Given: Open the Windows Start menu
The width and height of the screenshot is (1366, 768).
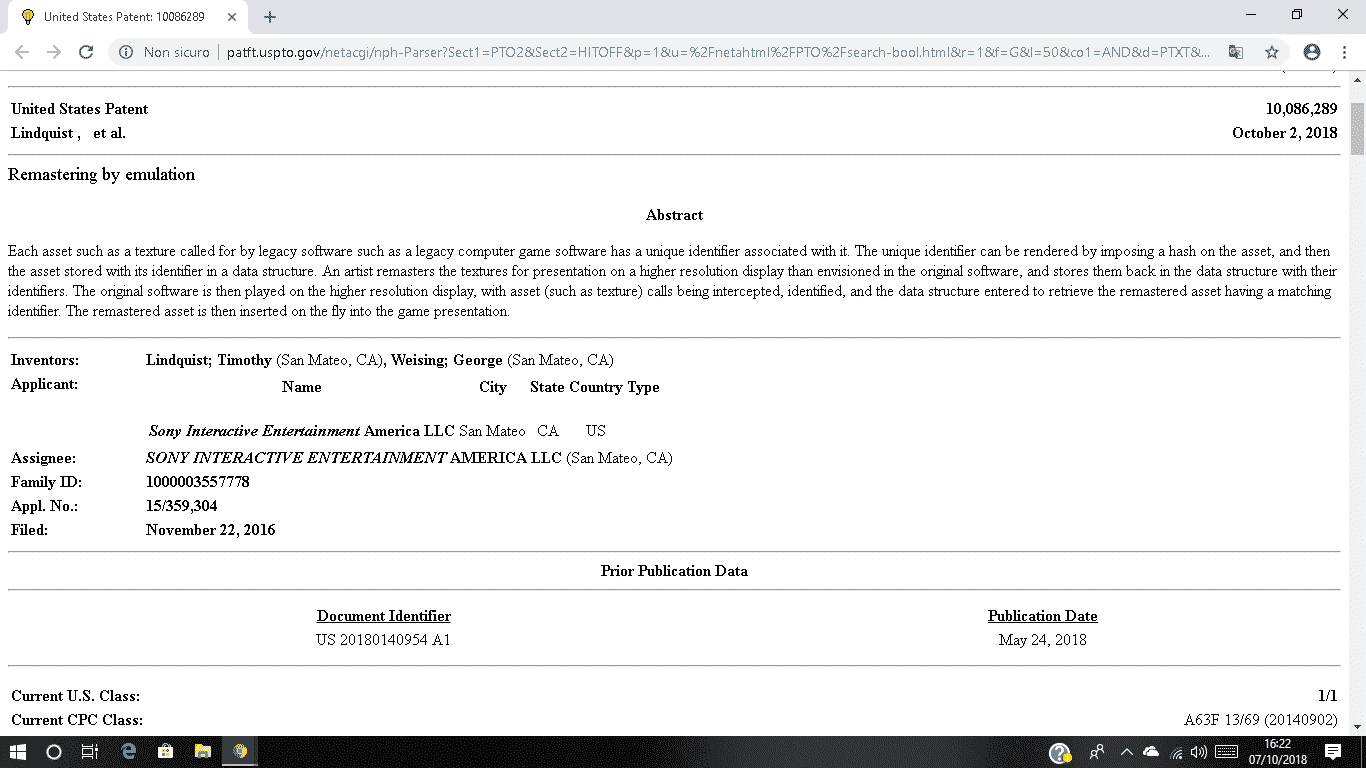Looking at the screenshot, I should (x=17, y=752).
